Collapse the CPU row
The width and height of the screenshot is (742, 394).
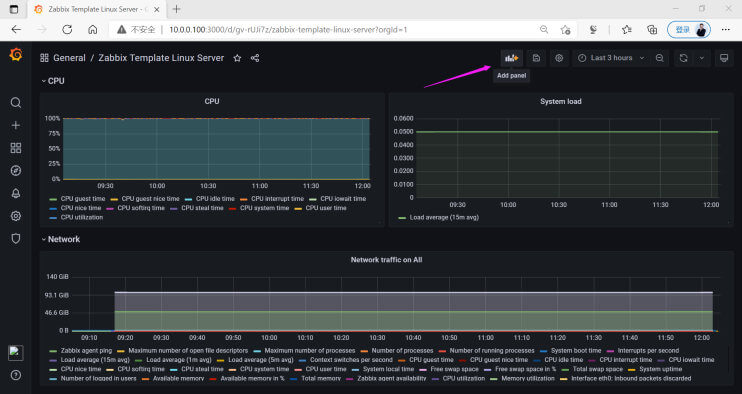pos(53,81)
